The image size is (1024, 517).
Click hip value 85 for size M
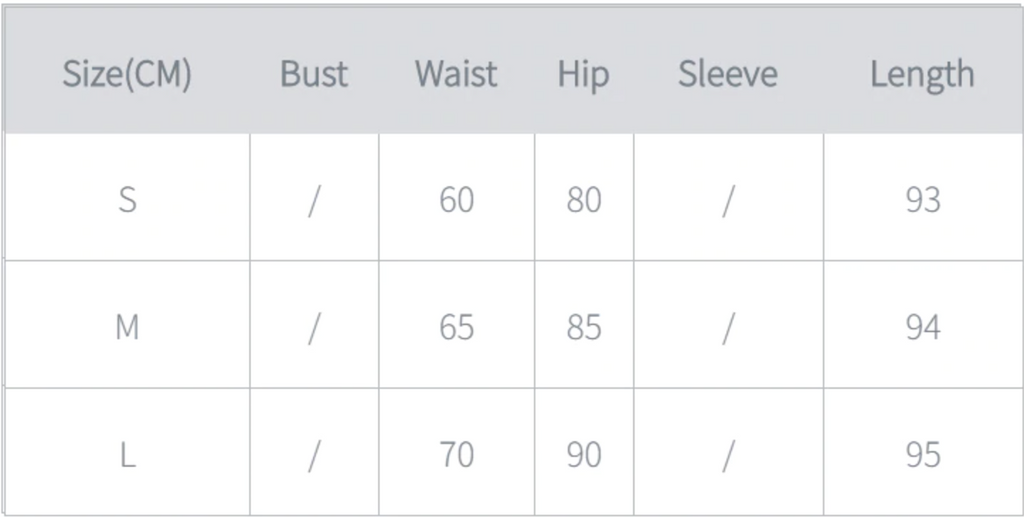(x=584, y=327)
